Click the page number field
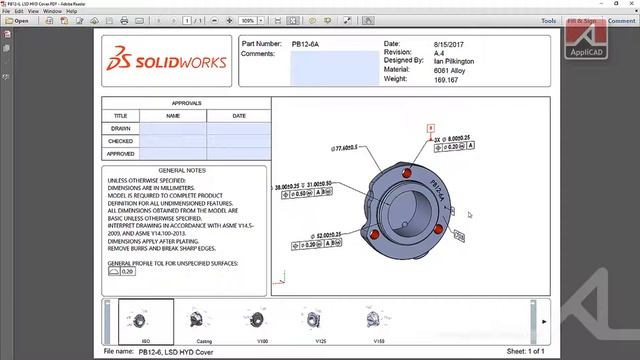The height and width of the screenshot is (360, 640). tap(187, 20)
